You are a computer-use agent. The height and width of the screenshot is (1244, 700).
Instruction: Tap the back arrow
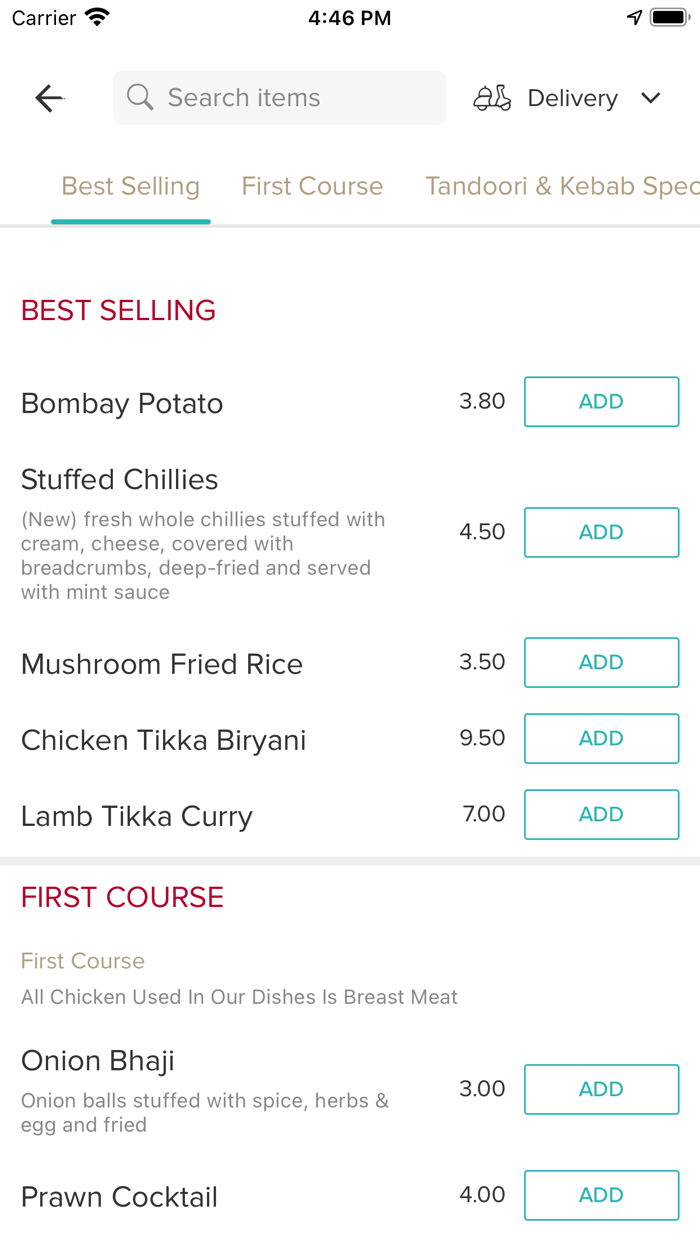coord(49,97)
